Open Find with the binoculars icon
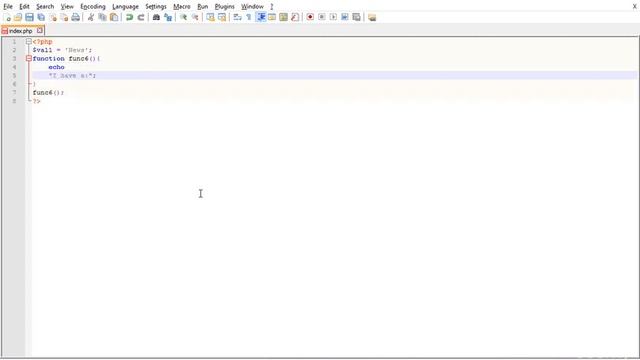The image size is (640, 360). 156,17
